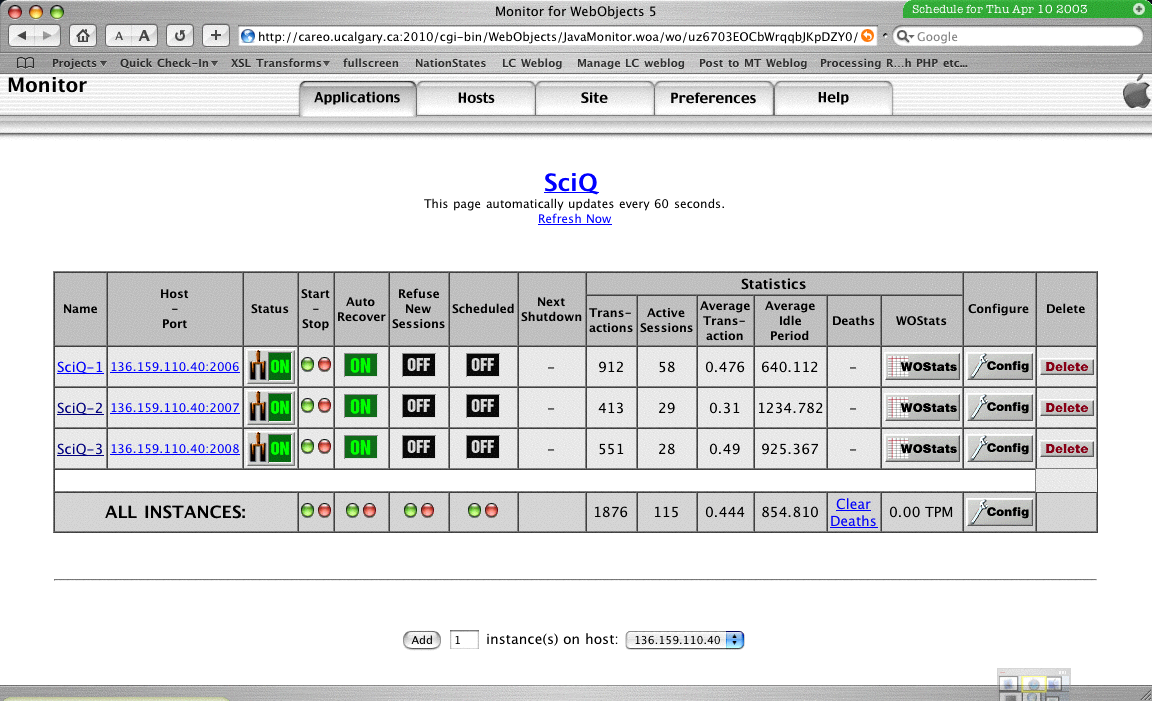This screenshot has width=1152, height=701.
Task: Click the Refresh Now link
Action: pyautogui.click(x=574, y=219)
